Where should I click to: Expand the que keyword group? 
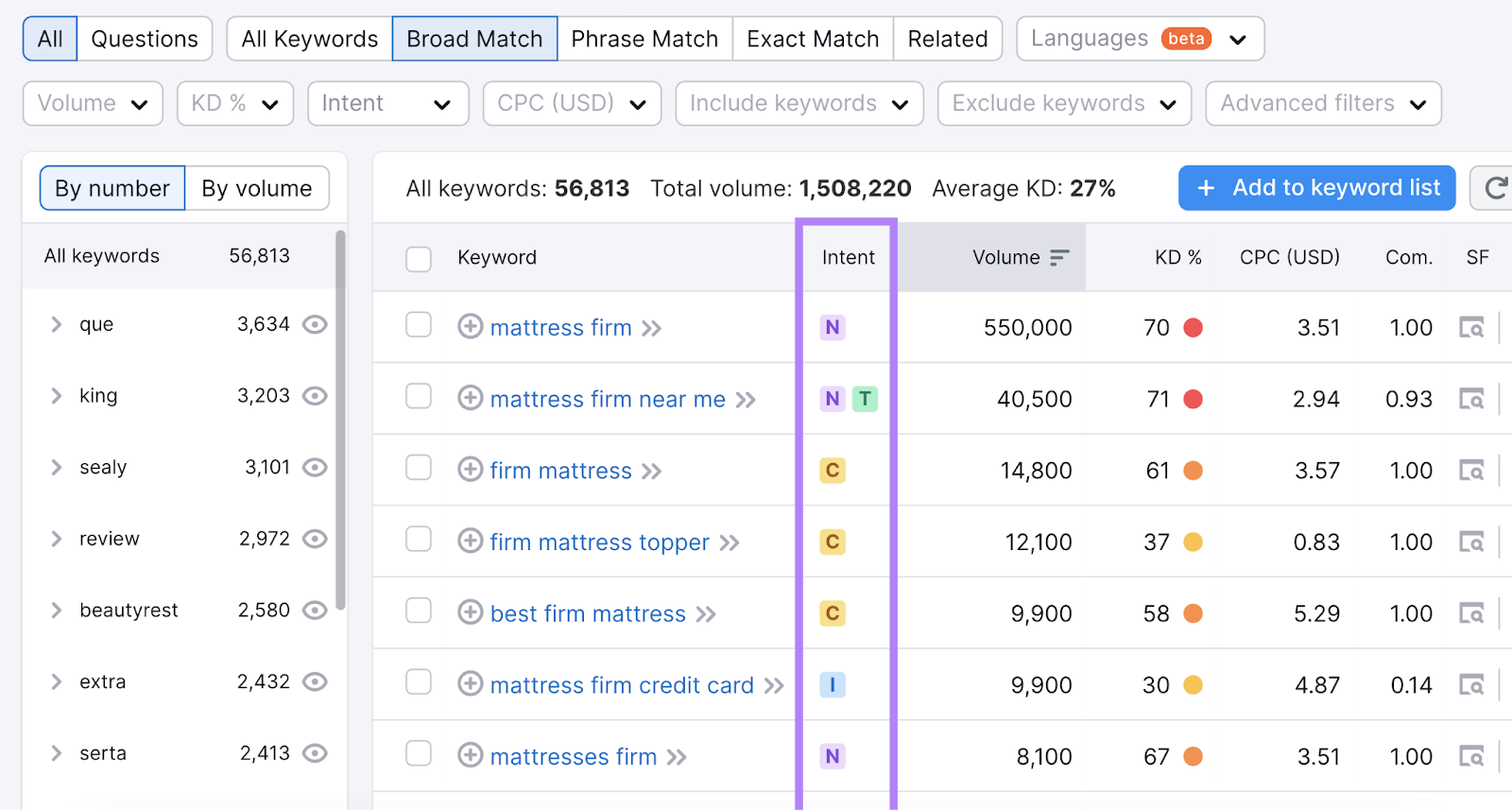coord(56,324)
